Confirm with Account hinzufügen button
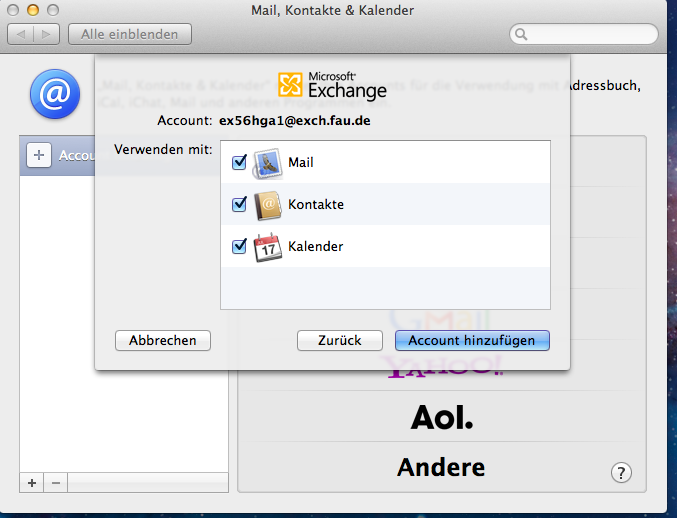The width and height of the screenshot is (677, 518). 472,340
